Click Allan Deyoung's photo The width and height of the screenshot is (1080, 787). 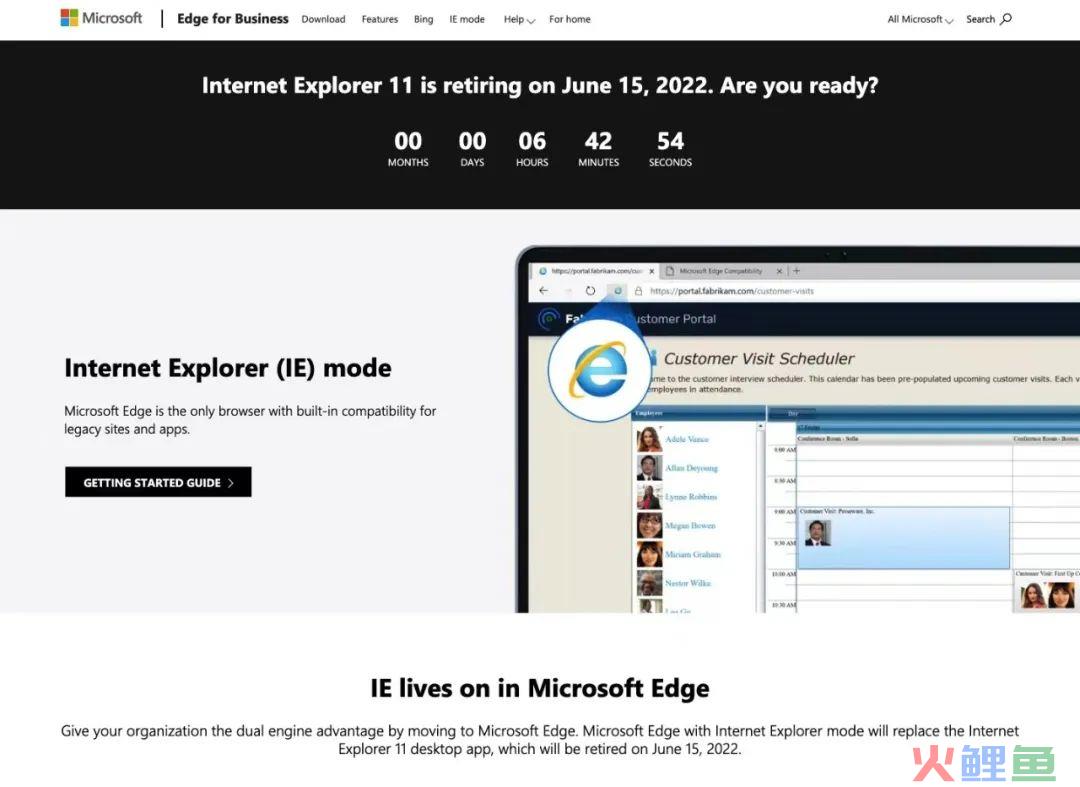[x=649, y=468]
